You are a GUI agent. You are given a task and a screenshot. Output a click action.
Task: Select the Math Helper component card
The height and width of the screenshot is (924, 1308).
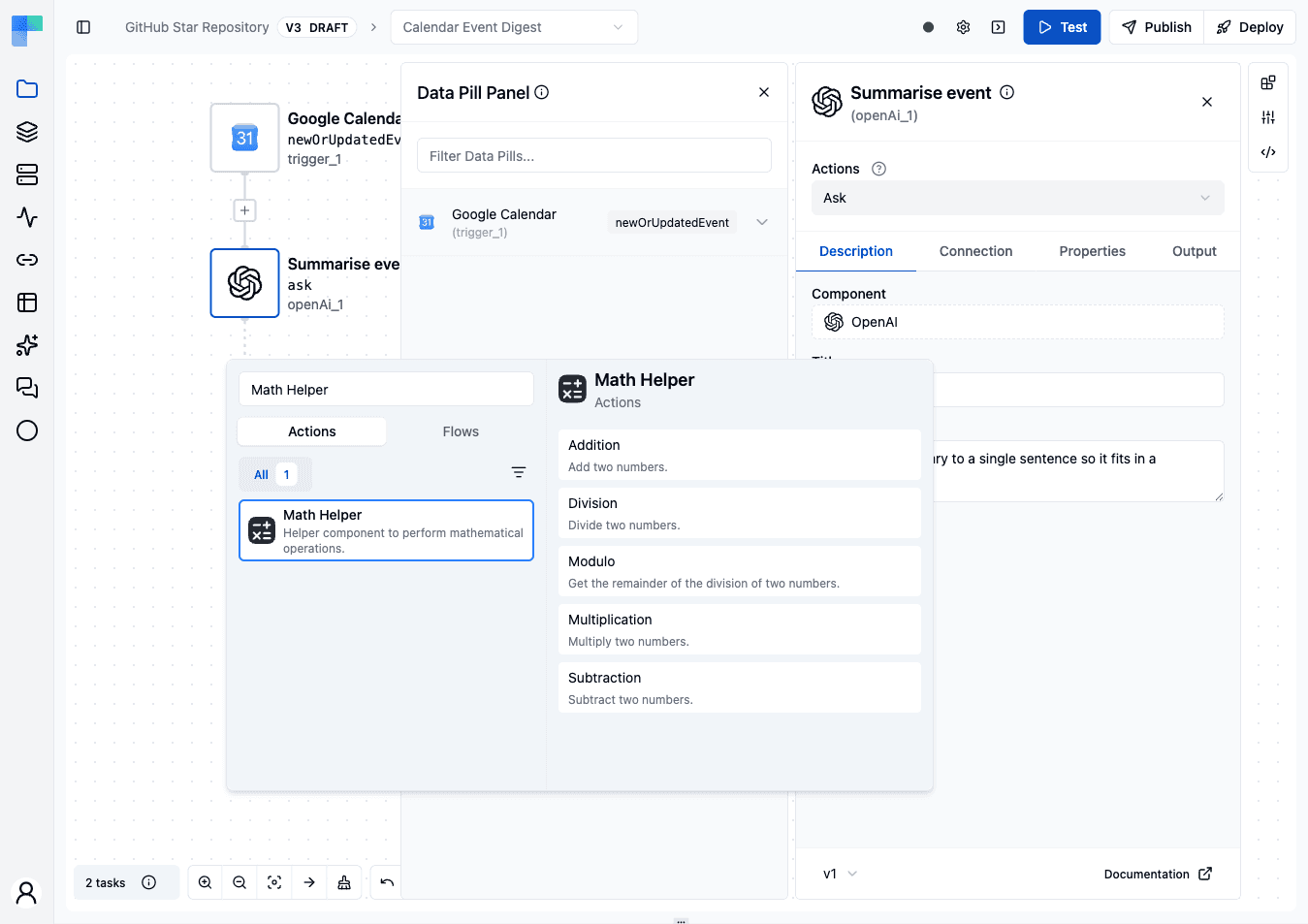[x=386, y=530]
